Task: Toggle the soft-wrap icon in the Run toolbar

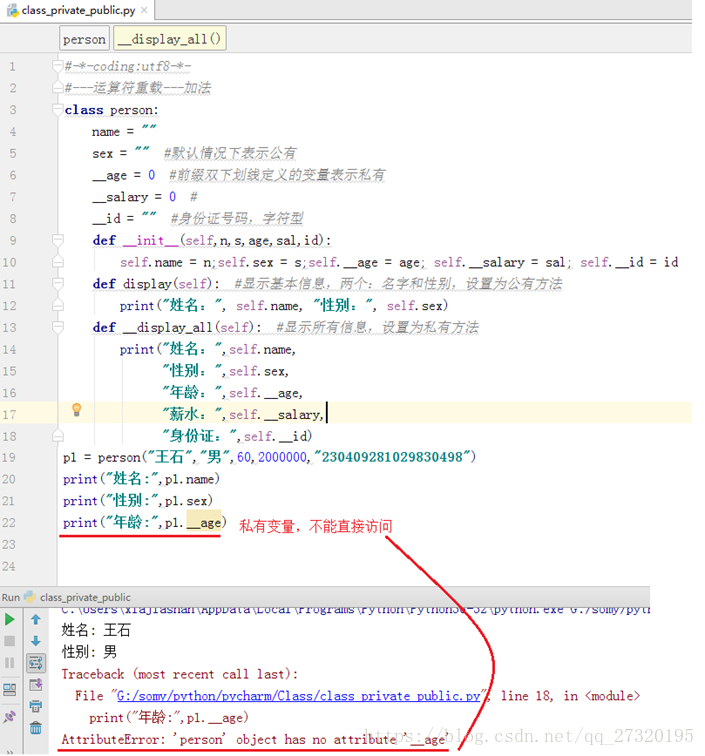Action: tap(36, 663)
